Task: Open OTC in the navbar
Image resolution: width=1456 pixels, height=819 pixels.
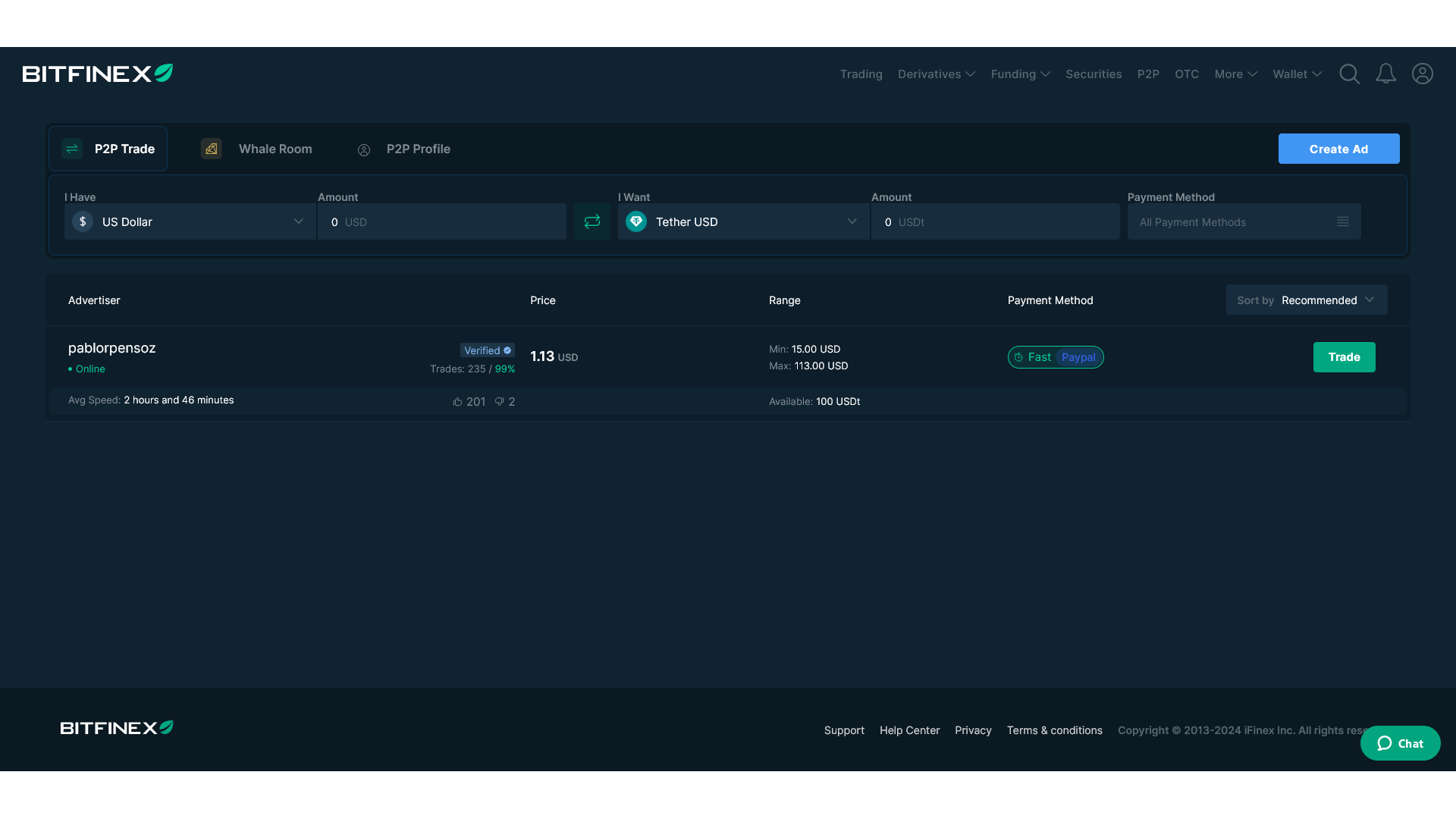Action: [1187, 74]
